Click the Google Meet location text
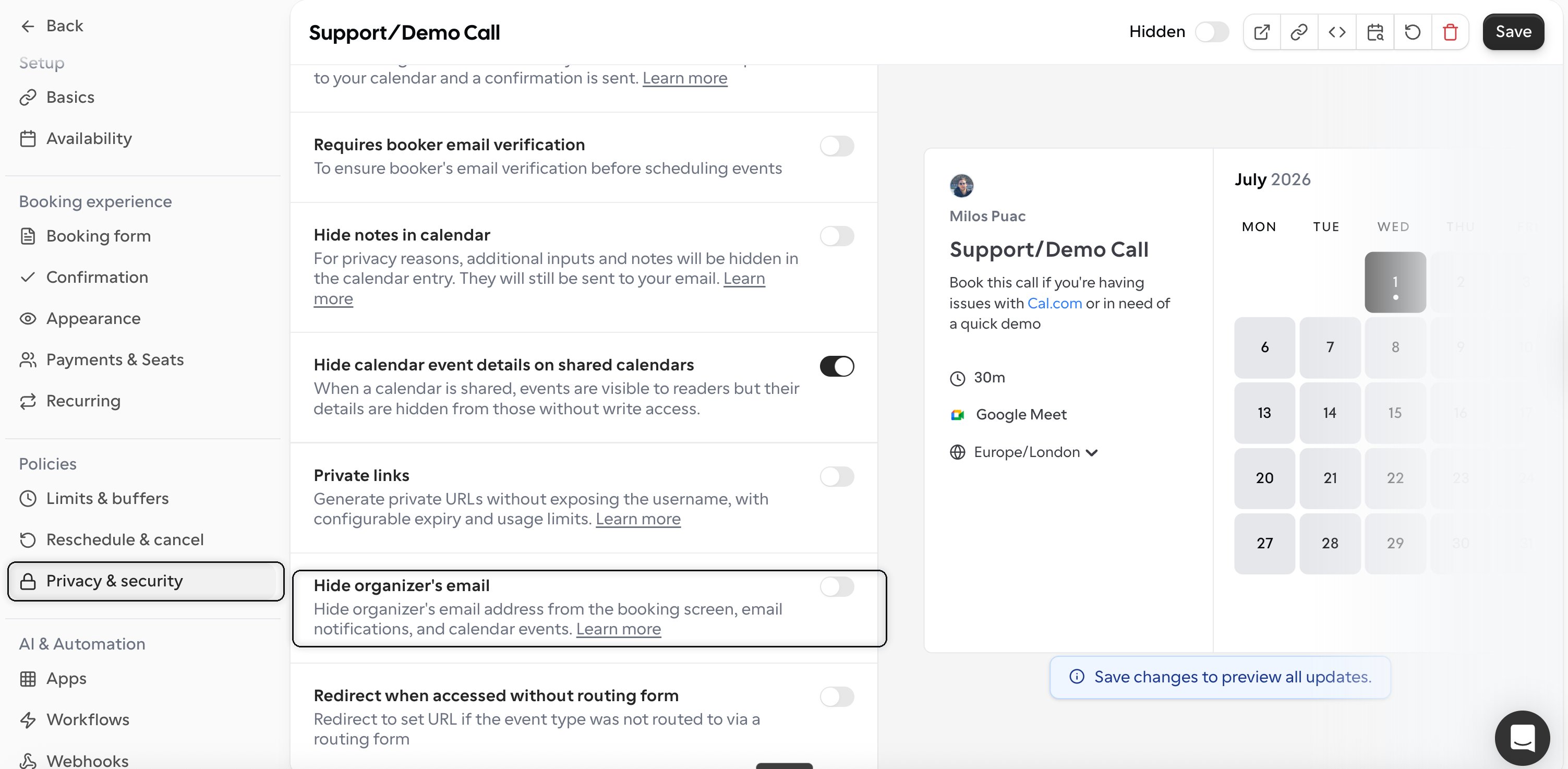Image resolution: width=1568 pixels, height=769 pixels. pyautogui.click(x=1021, y=415)
